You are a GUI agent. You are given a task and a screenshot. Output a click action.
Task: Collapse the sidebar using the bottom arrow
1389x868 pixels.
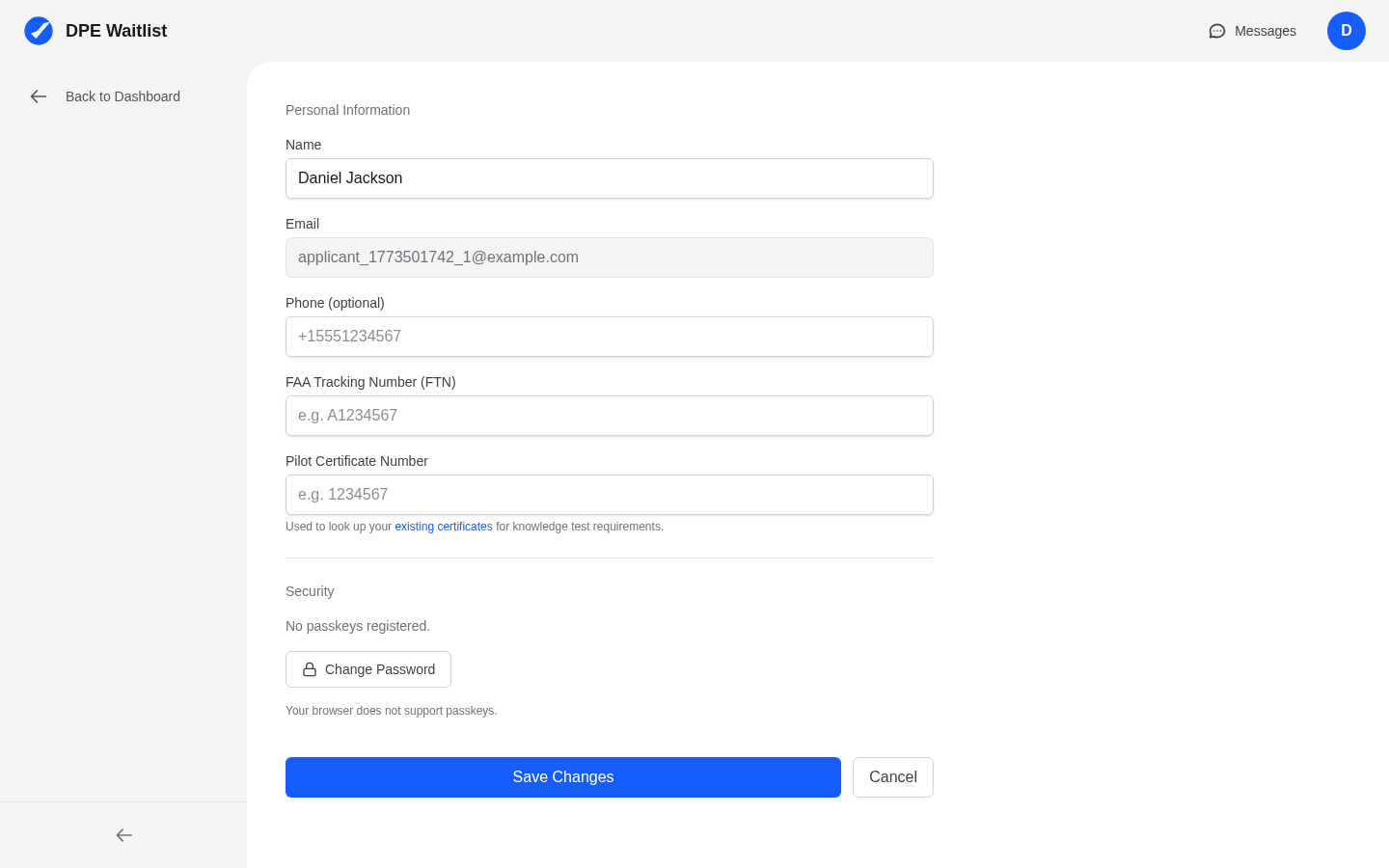(x=123, y=835)
